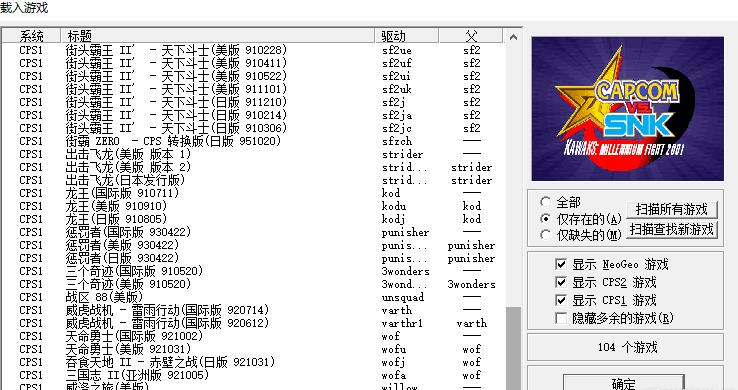
Task: Click the scrollbar up arrow in the game list
Action: [x=513, y=36]
